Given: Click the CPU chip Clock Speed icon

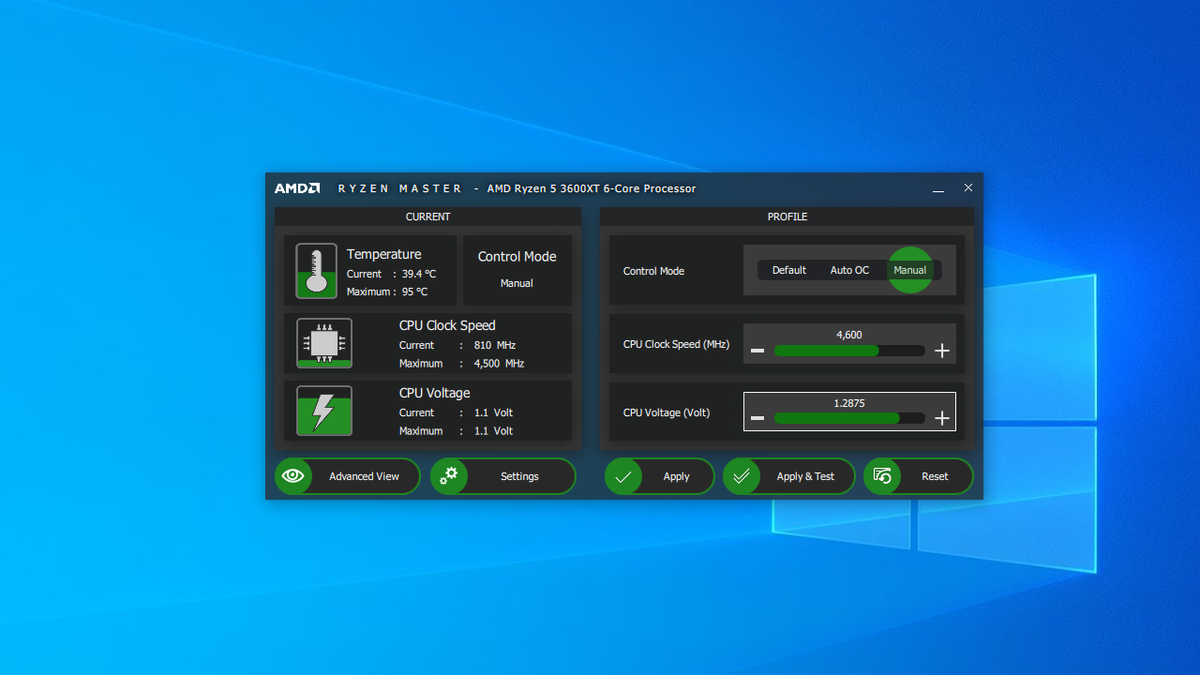Looking at the screenshot, I should pos(324,343).
